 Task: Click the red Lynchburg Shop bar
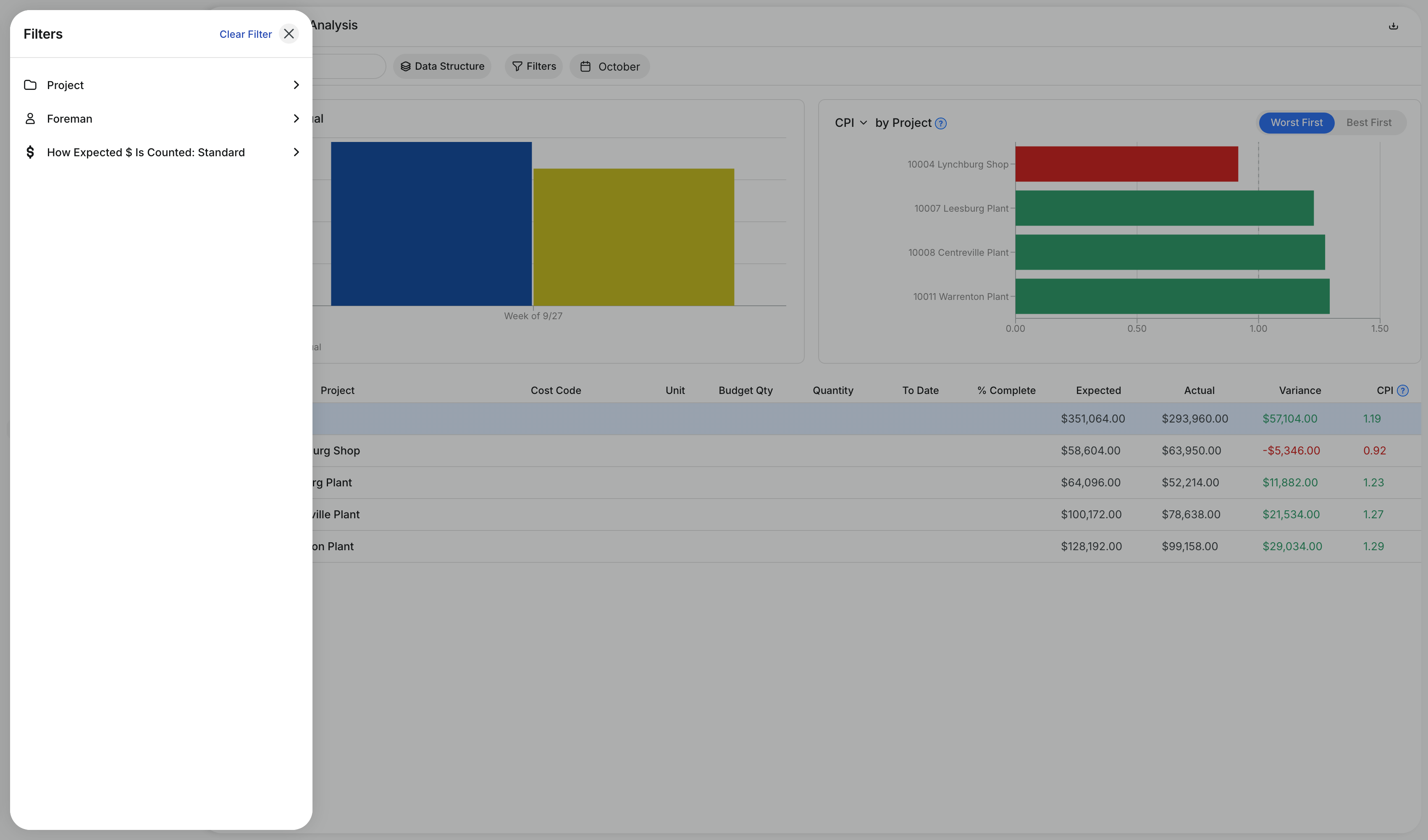pos(1126,164)
